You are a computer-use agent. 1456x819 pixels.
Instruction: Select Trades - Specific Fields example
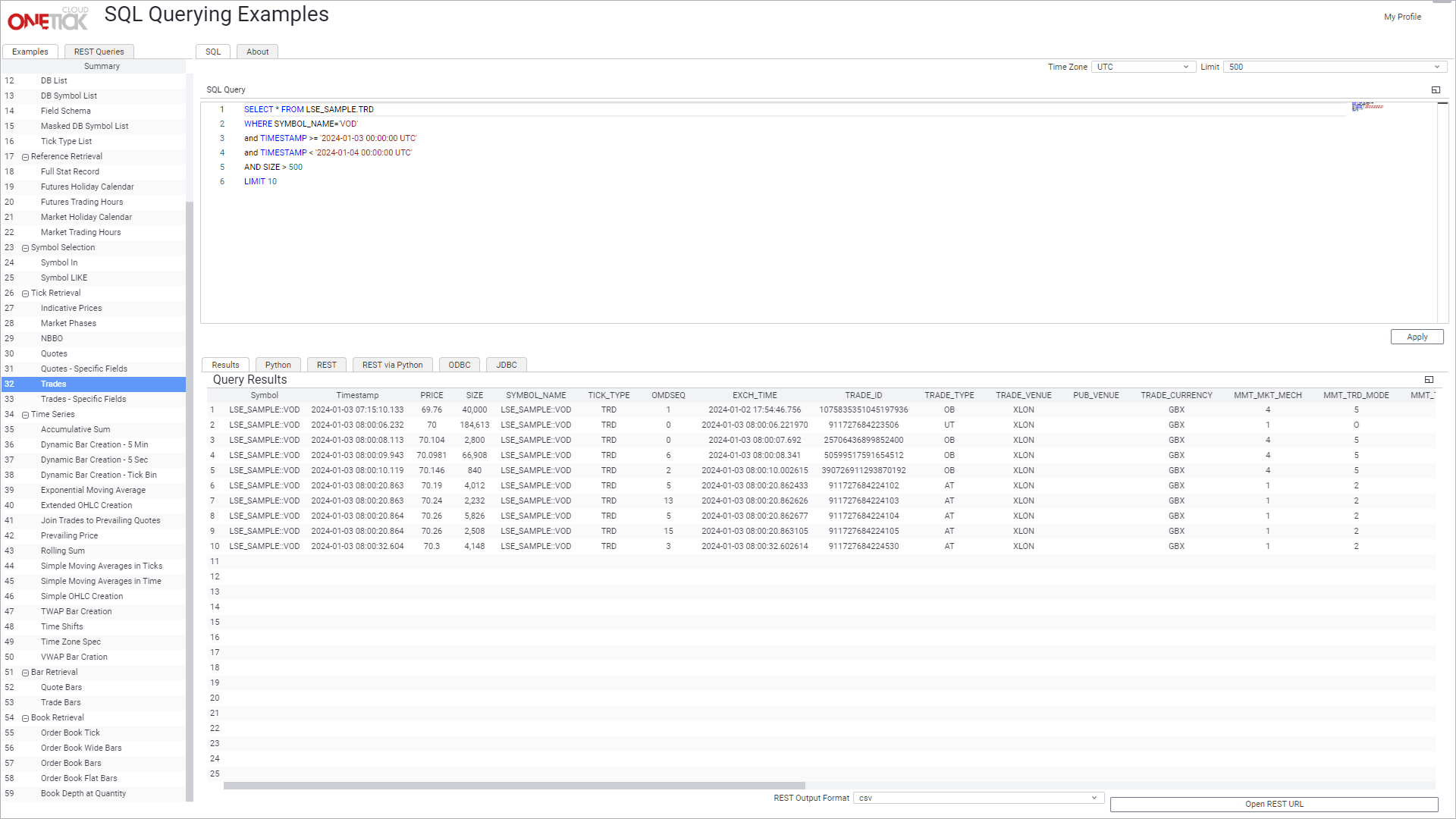click(83, 399)
